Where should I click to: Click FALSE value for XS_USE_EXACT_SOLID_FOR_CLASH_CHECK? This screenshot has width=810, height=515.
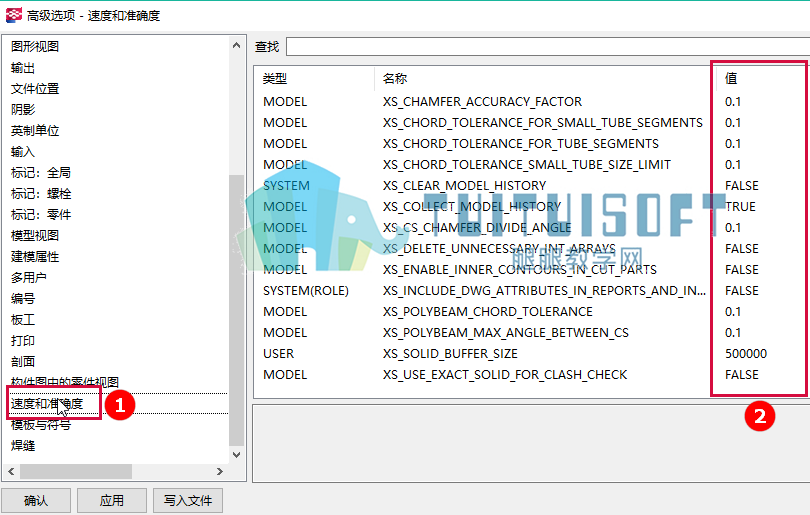[742, 375]
